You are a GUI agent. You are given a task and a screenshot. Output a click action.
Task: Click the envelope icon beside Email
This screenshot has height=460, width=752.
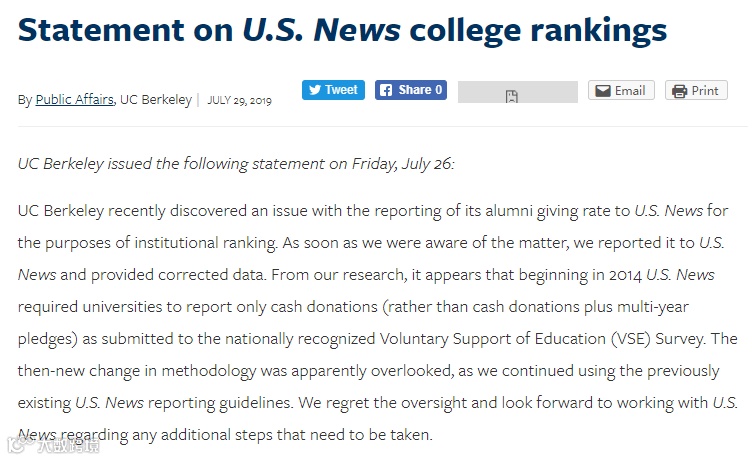click(x=602, y=91)
